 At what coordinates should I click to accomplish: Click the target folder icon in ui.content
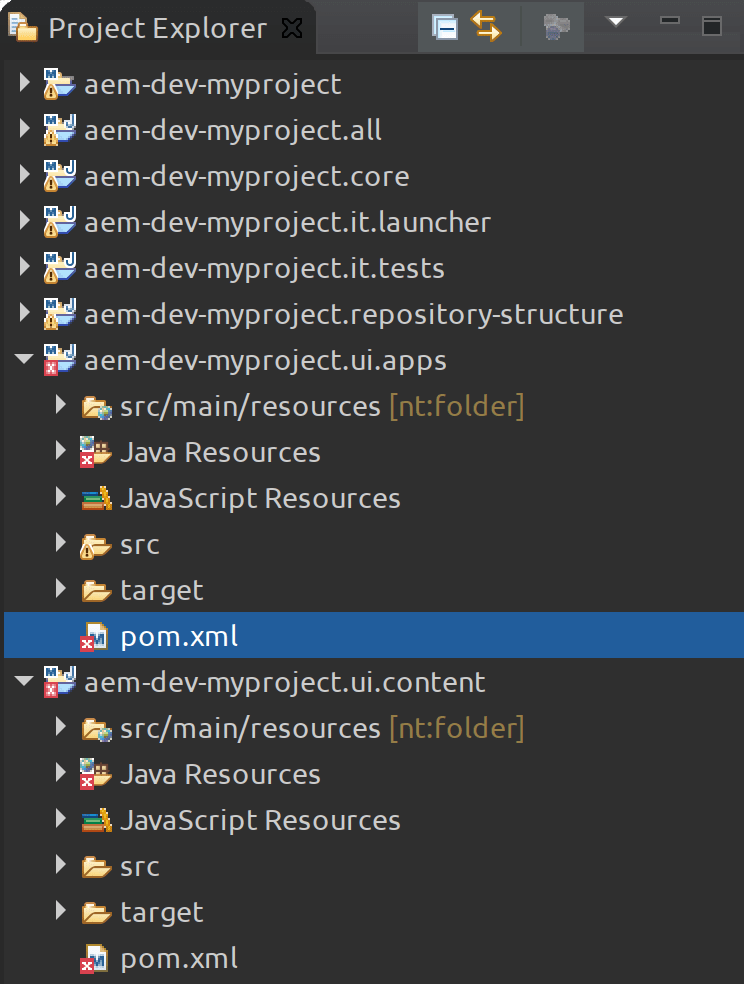pos(97,912)
